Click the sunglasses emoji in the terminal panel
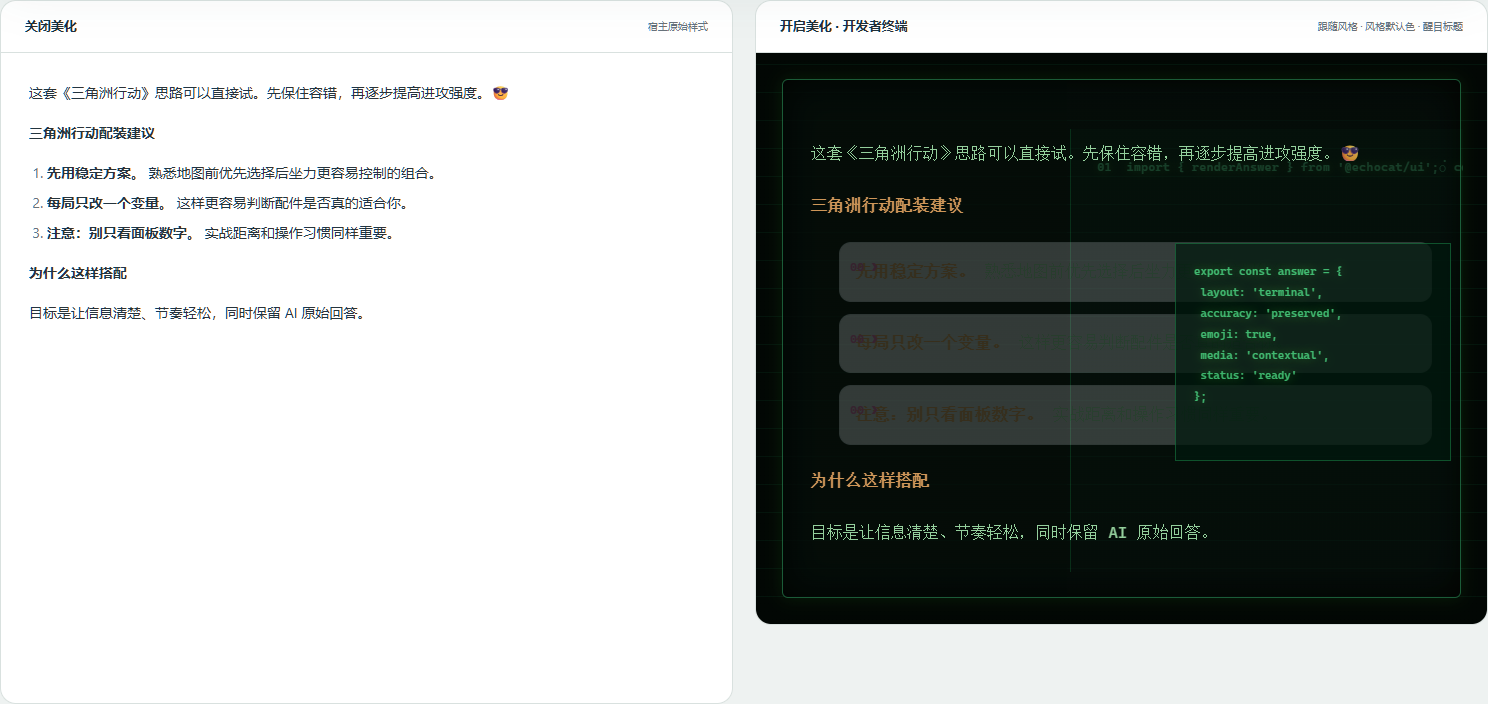 click(1350, 153)
